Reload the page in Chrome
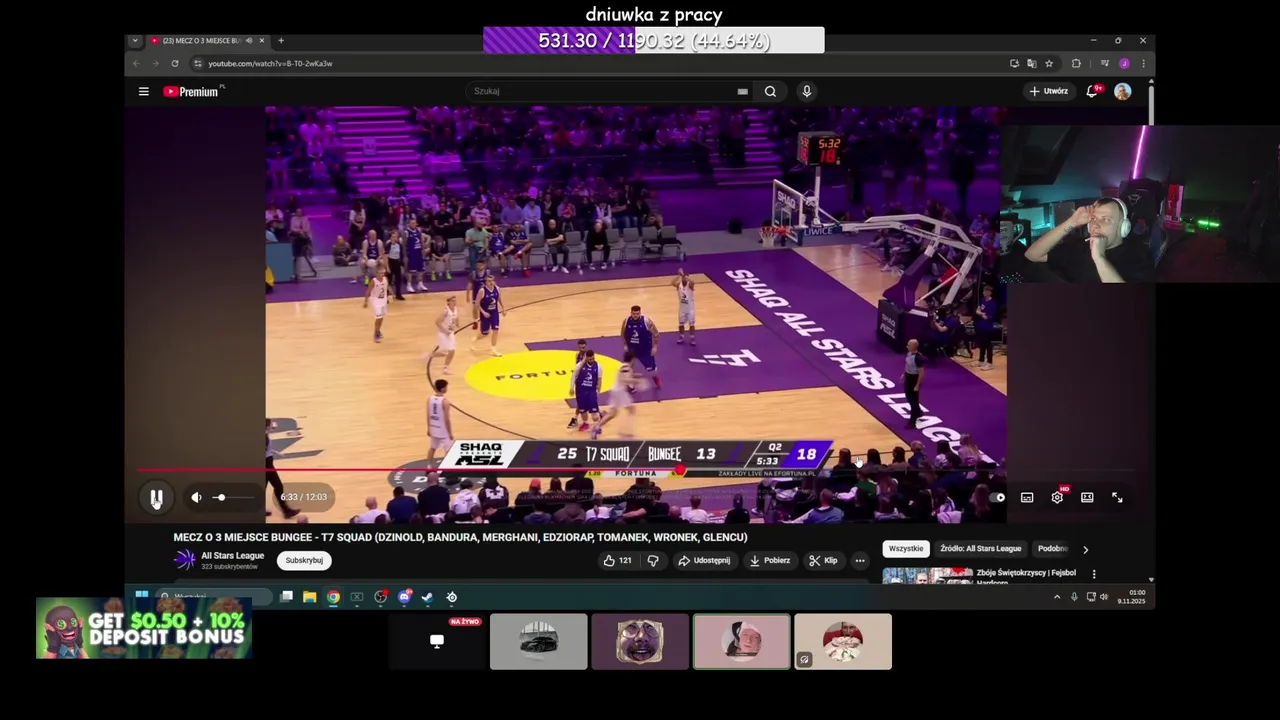 (x=175, y=63)
